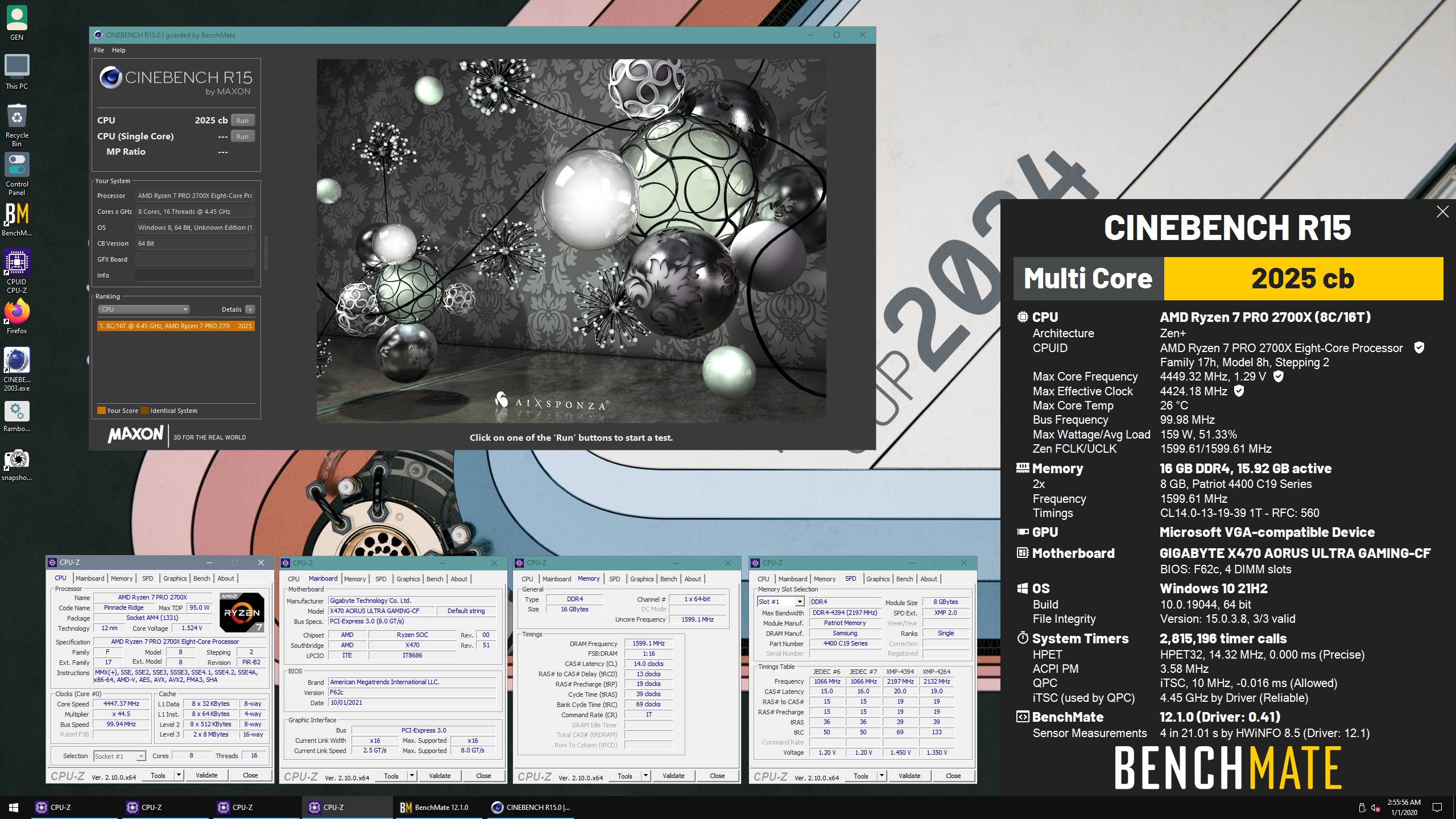Click CPUID verified shield icon
1456x819 pixels.
pos(1419,348)
